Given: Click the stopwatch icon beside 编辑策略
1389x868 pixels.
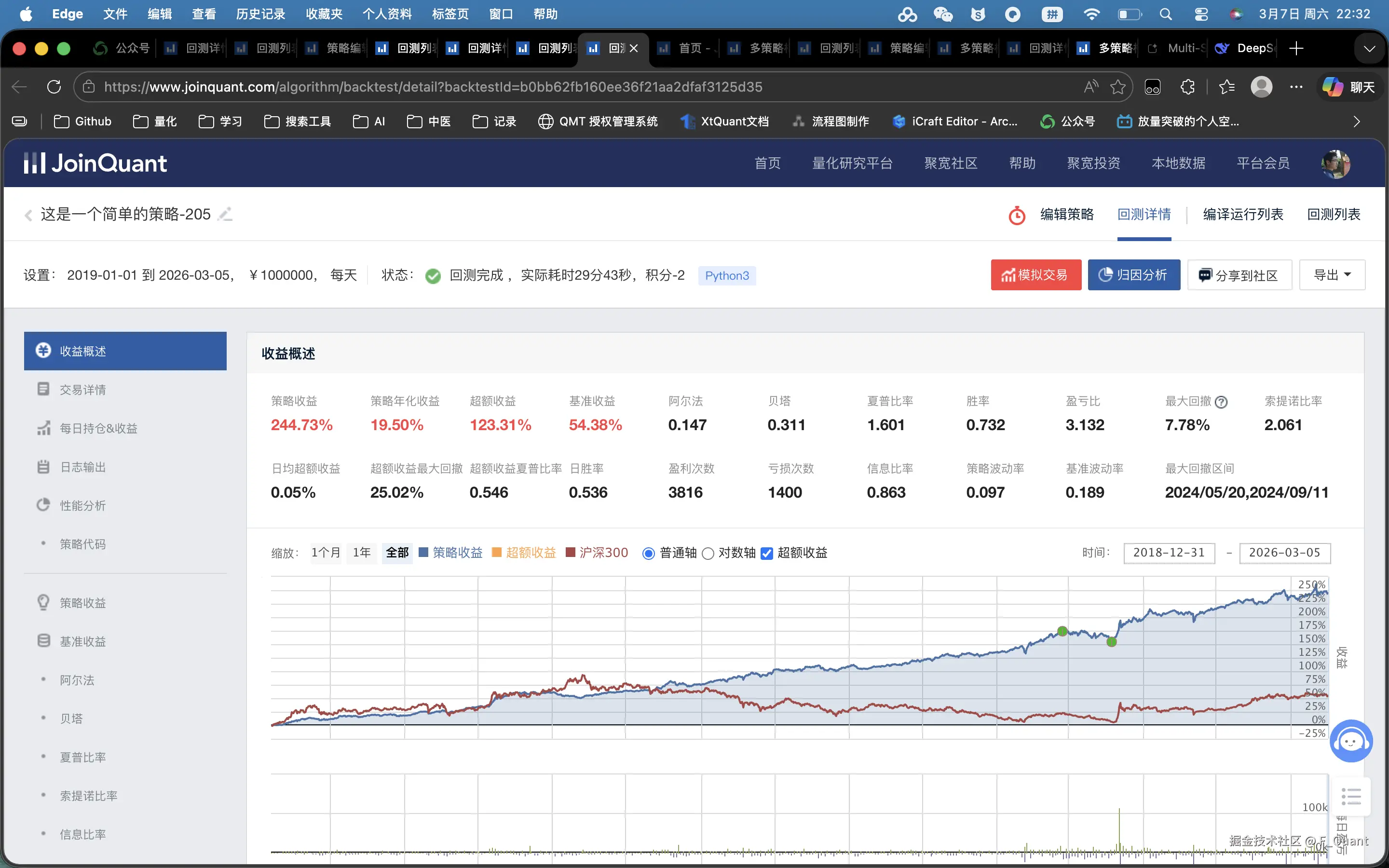Looking at the screenshot, I should 1017,215.
